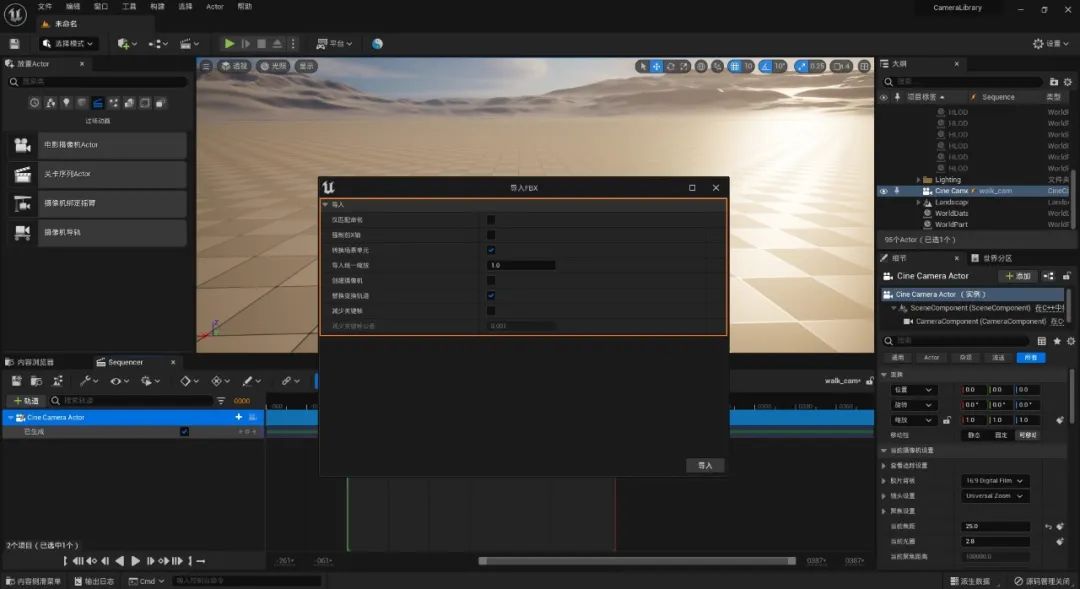Uncheck the Convert Scene Unit checkbox

pyautogui.click(x=491, y=250)
